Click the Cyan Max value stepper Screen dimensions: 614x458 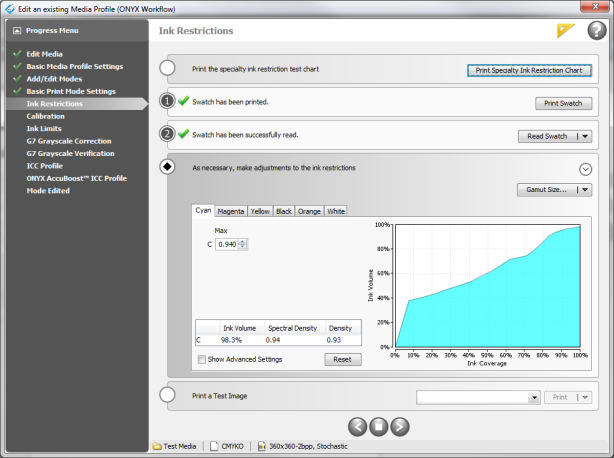[243, 244]
